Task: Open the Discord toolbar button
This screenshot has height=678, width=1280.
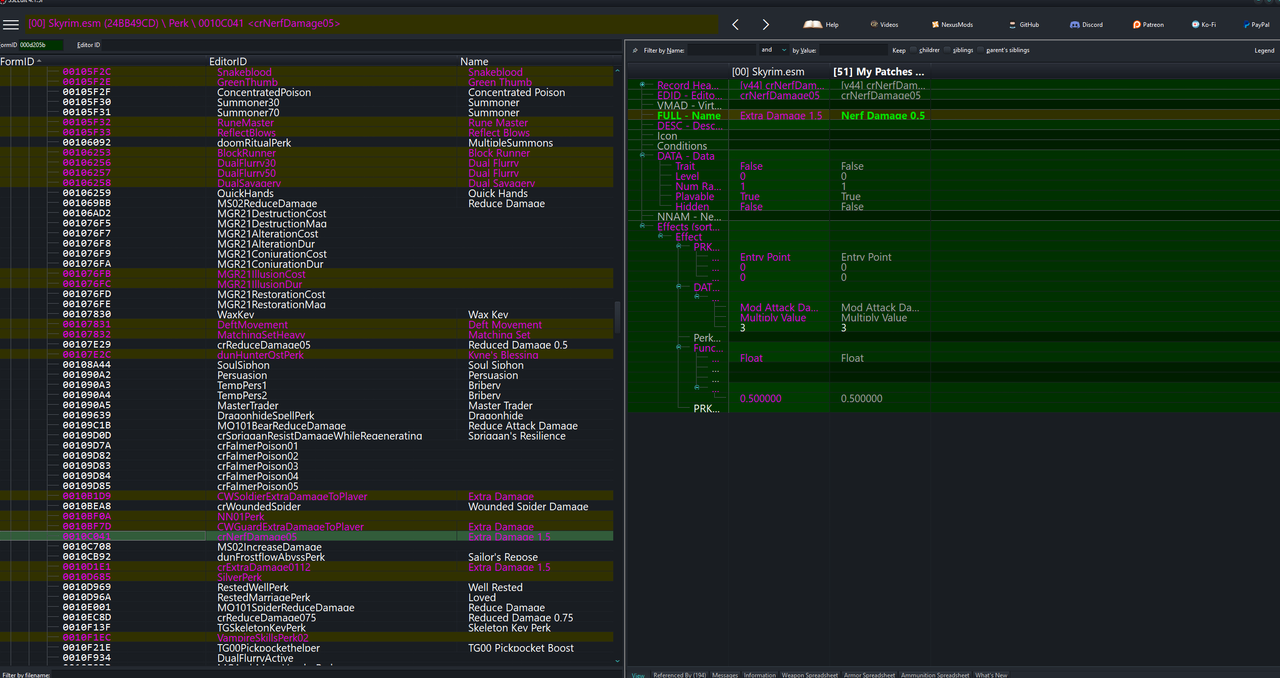Action: 1088,24
